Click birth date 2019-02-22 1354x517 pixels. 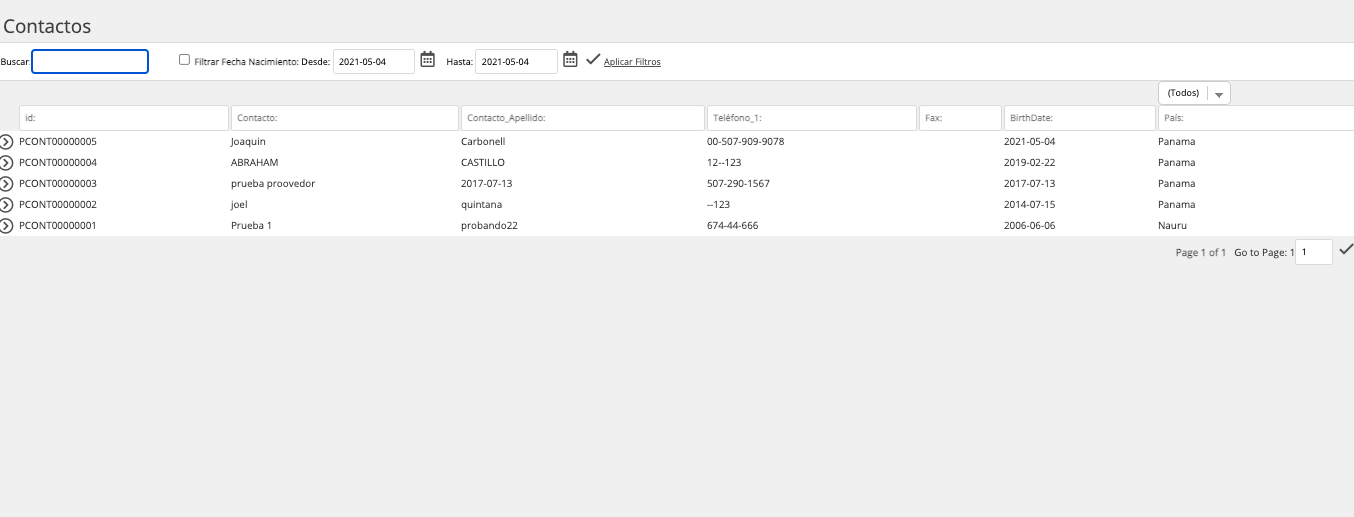pyautogui.click(x=1029, y=163)
